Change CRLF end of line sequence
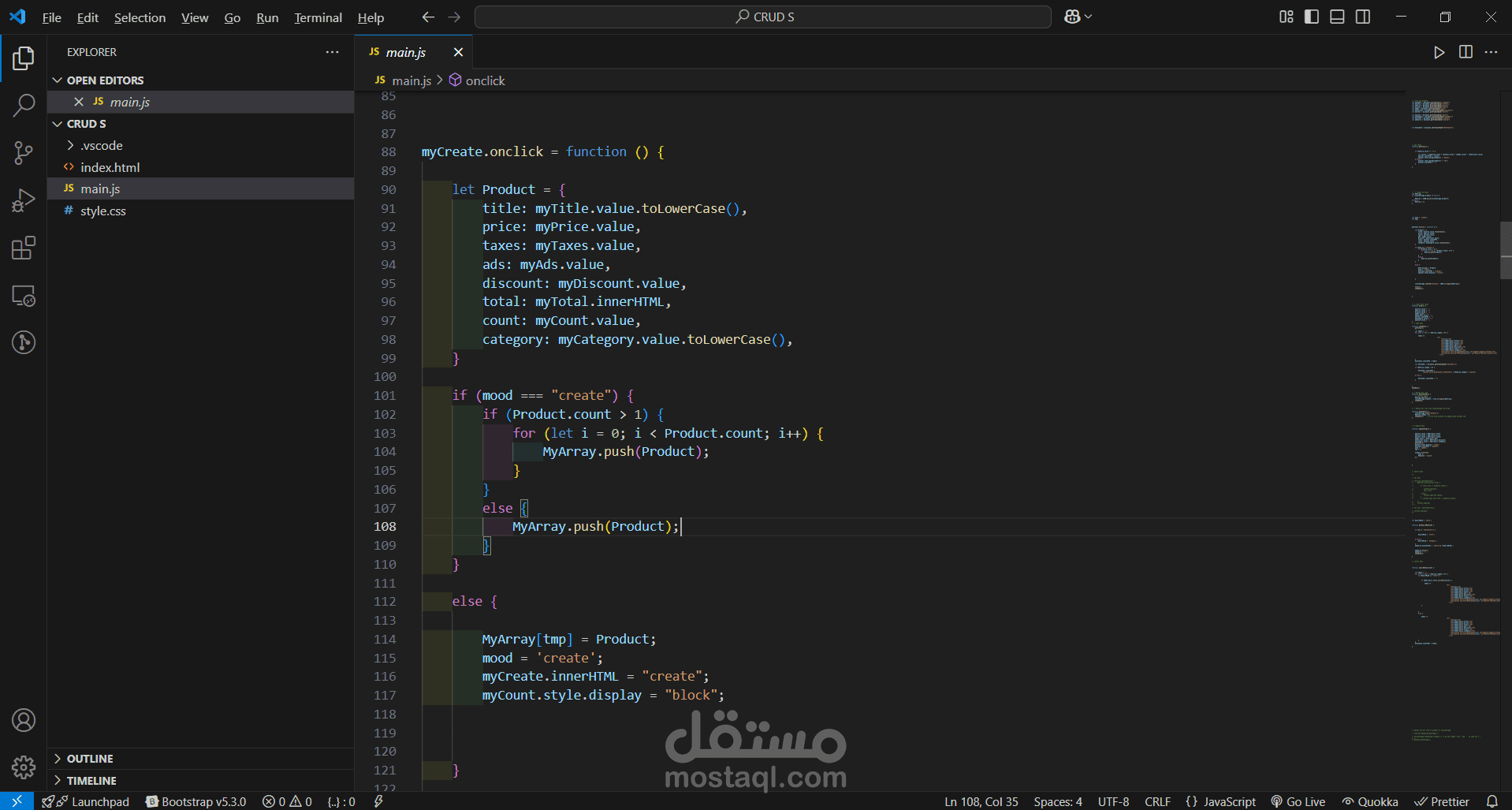This screenshot has width=1512, height=810. click(x=1157, y=801)
